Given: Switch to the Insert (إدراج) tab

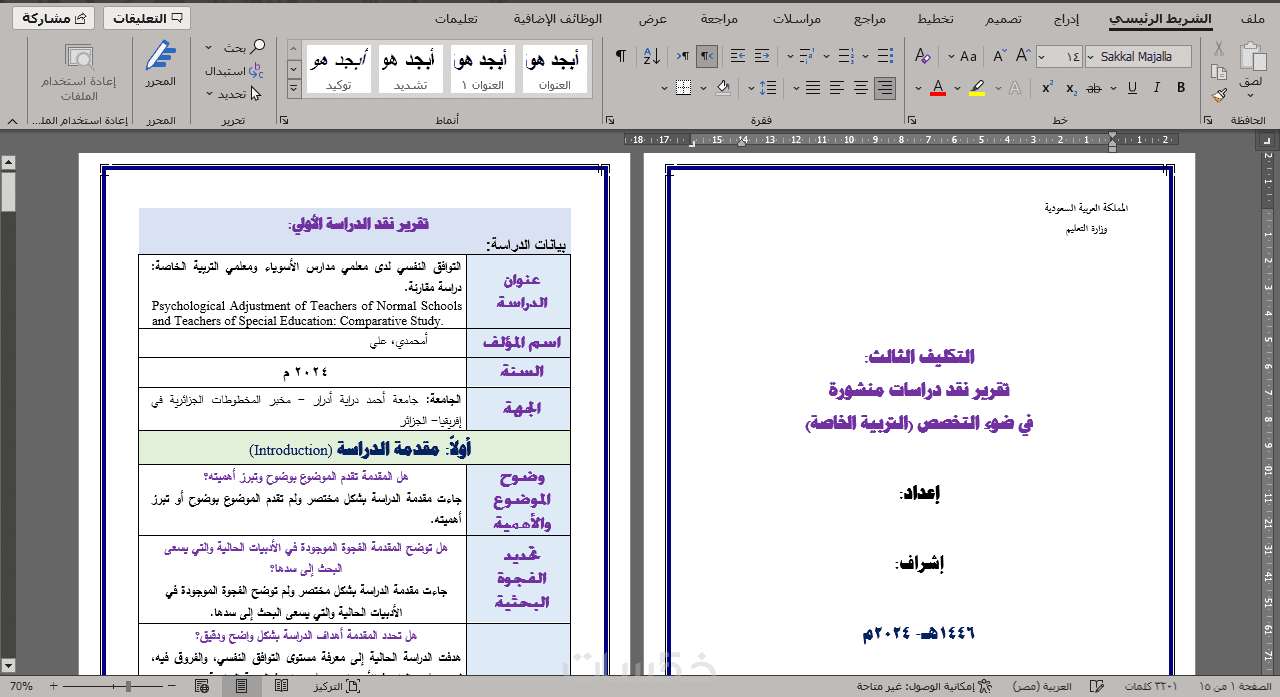Looking at the screenshot, I should pyautogui.click(x=1066, y=19).
